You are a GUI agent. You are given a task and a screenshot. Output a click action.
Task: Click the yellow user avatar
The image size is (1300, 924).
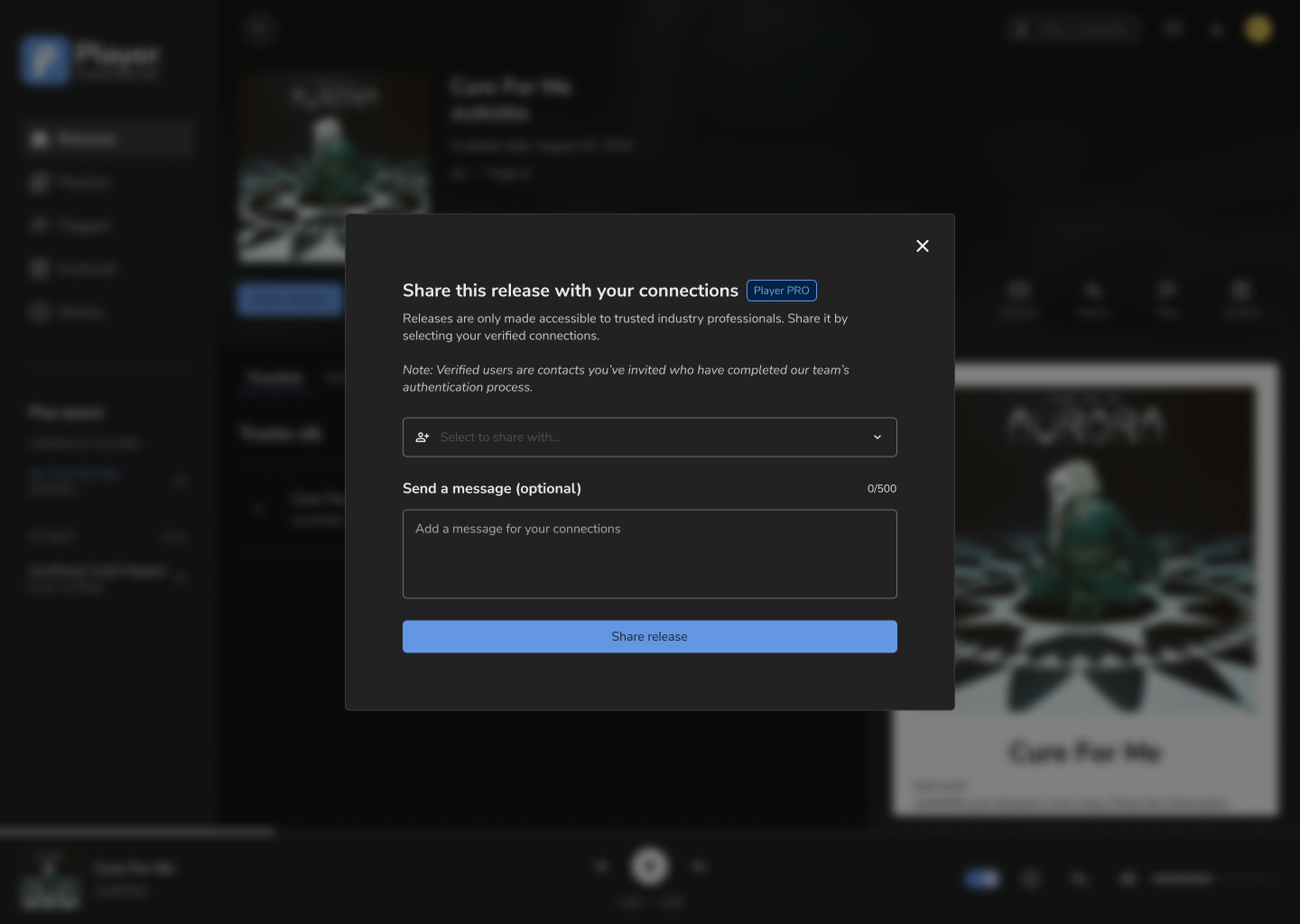[x=1258, y=29]
